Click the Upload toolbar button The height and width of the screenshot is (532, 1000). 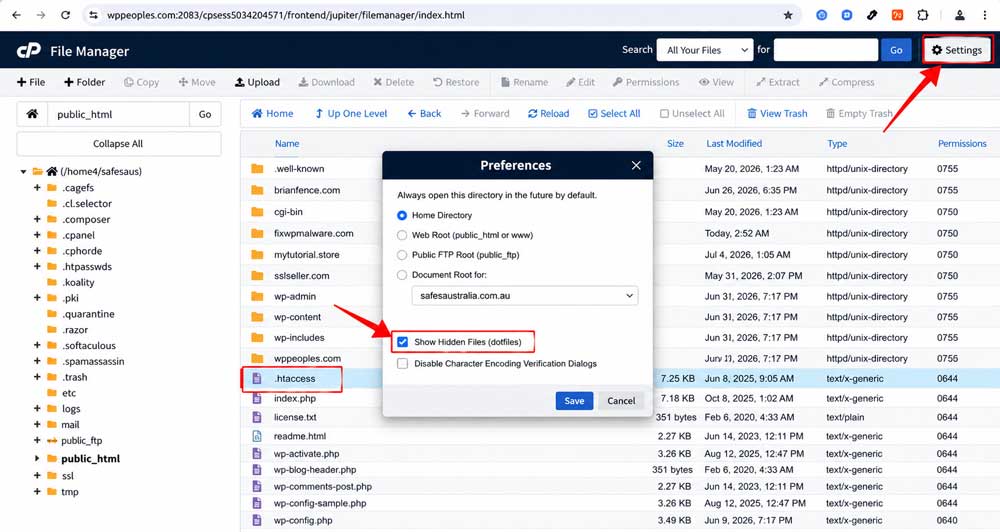[x=257, y=82]
